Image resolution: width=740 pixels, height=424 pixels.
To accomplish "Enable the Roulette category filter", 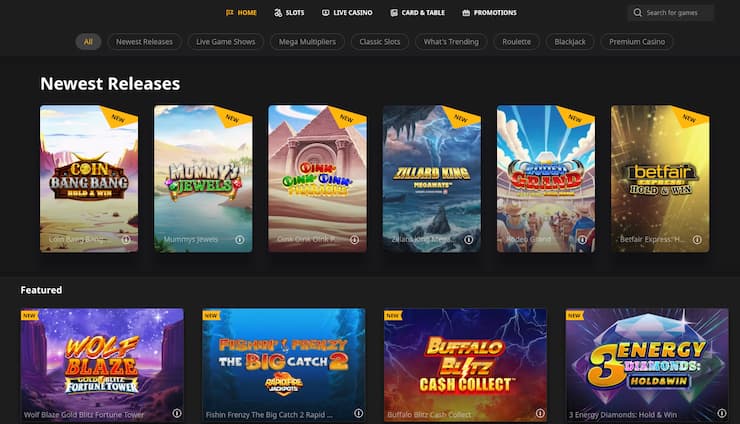I will tap(516, 42).
